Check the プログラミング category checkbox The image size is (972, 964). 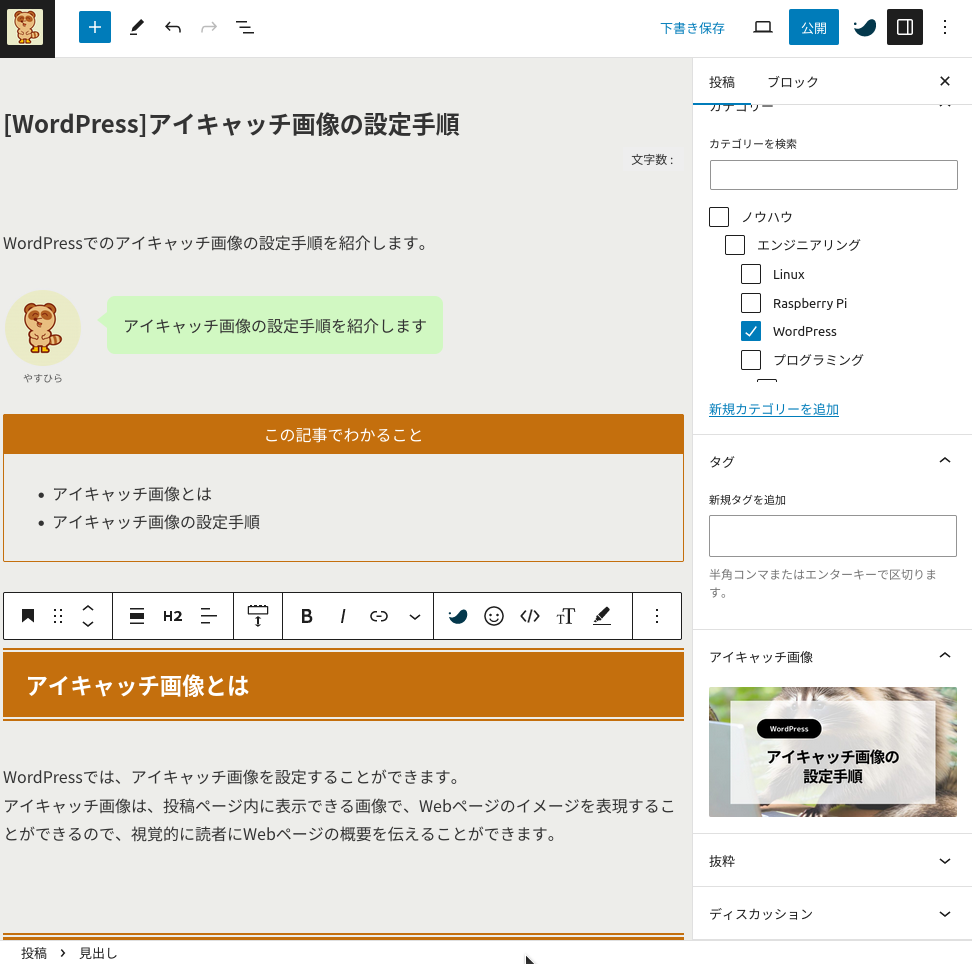[751, 360]
